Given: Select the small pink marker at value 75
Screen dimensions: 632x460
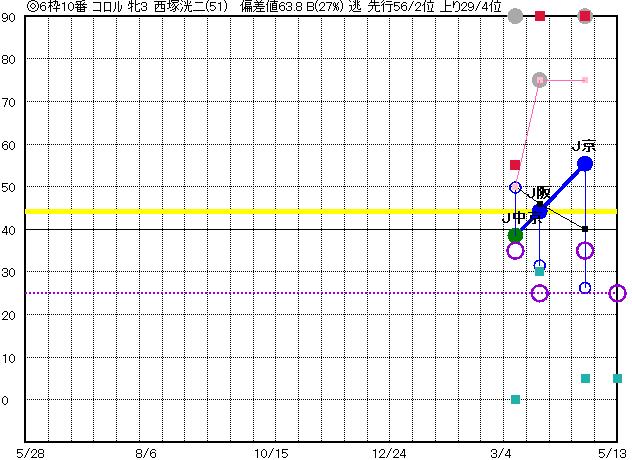Looking at the screenshot, I should (x=585, y=80).
